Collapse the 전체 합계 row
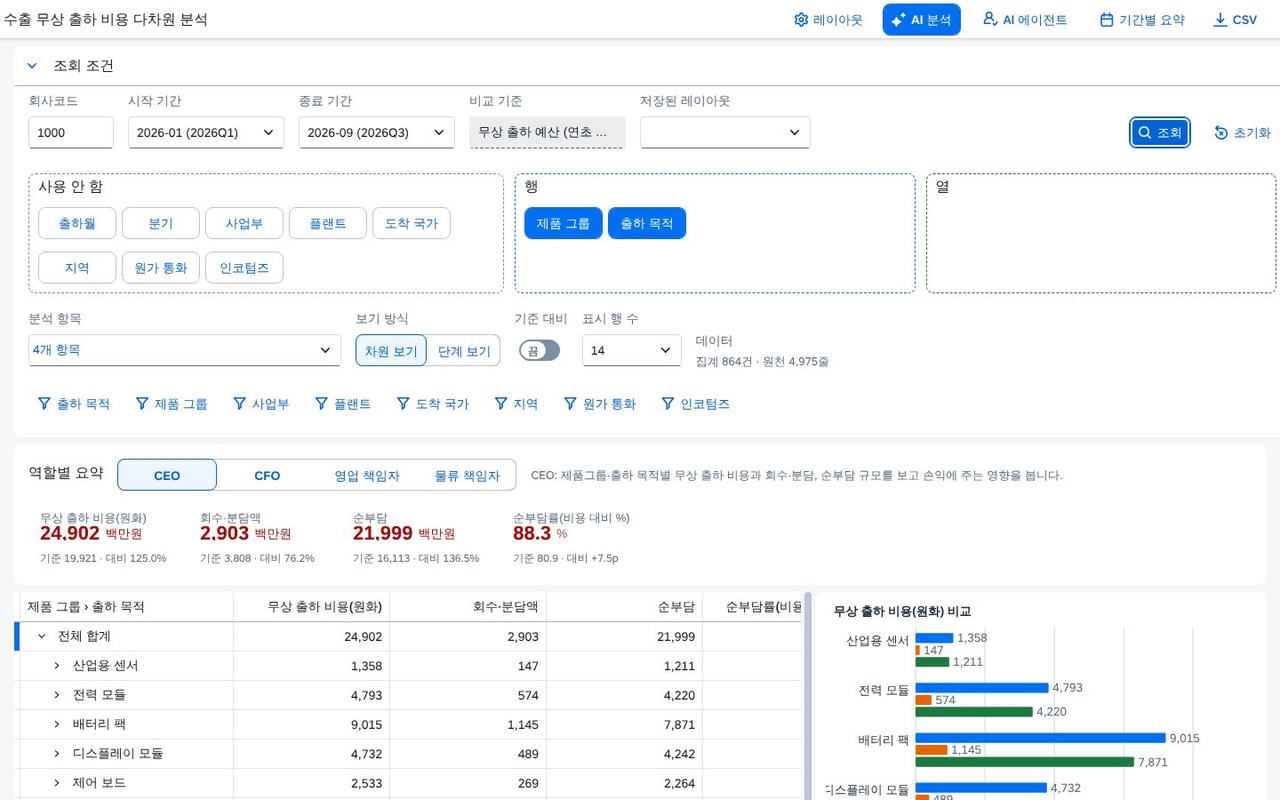 (x=42, y=636)
